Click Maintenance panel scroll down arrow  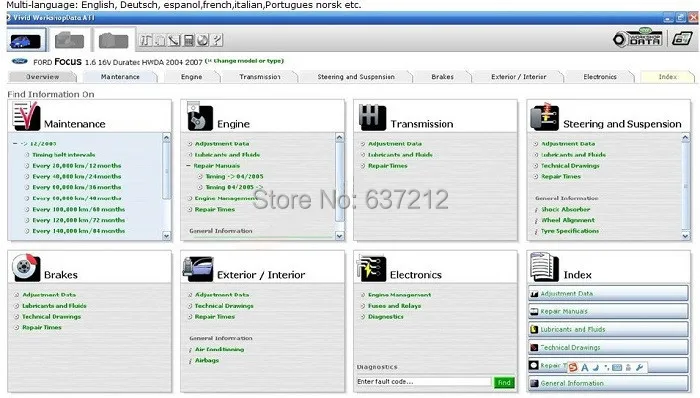point(167,236)
